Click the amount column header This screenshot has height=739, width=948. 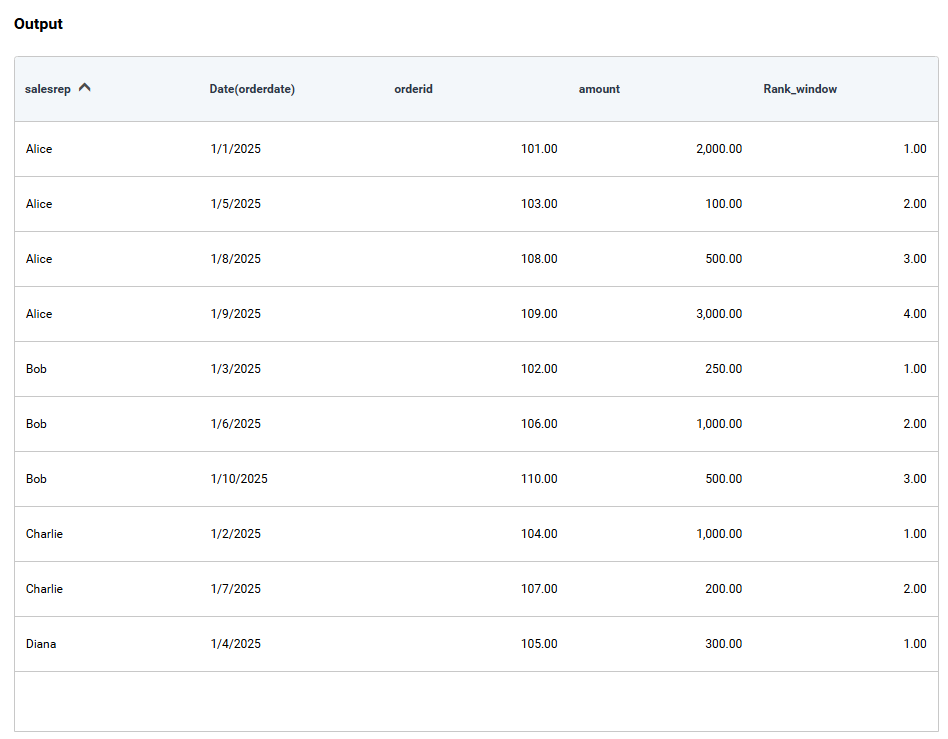599,89
